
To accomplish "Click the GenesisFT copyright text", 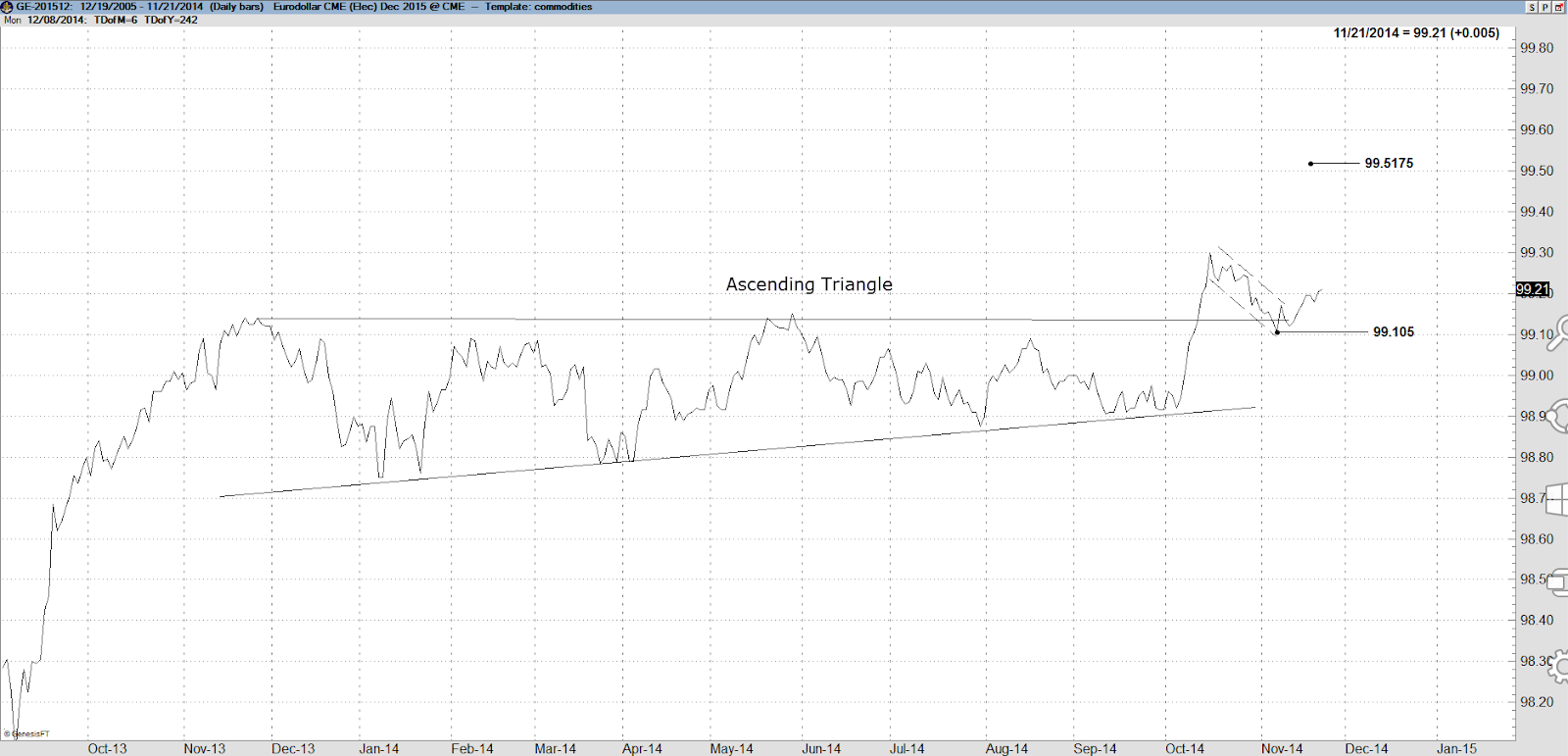I will pos(26,733).
